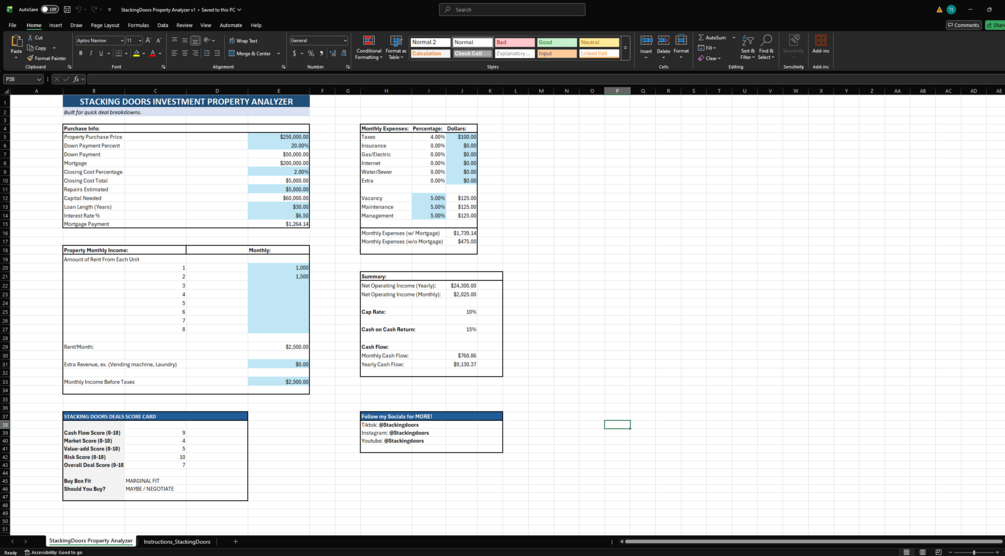Click the AutoSum sigma icon
The height and width of the screenshot is (556, 1005).
coord(701,38)
